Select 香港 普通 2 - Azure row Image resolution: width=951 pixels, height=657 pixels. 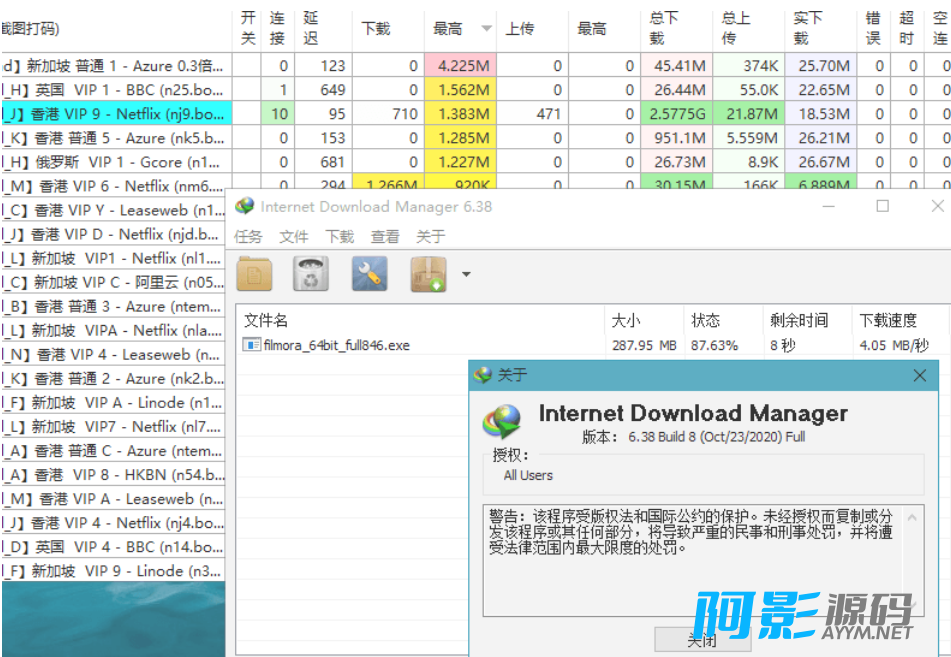(x=113, y=379)
